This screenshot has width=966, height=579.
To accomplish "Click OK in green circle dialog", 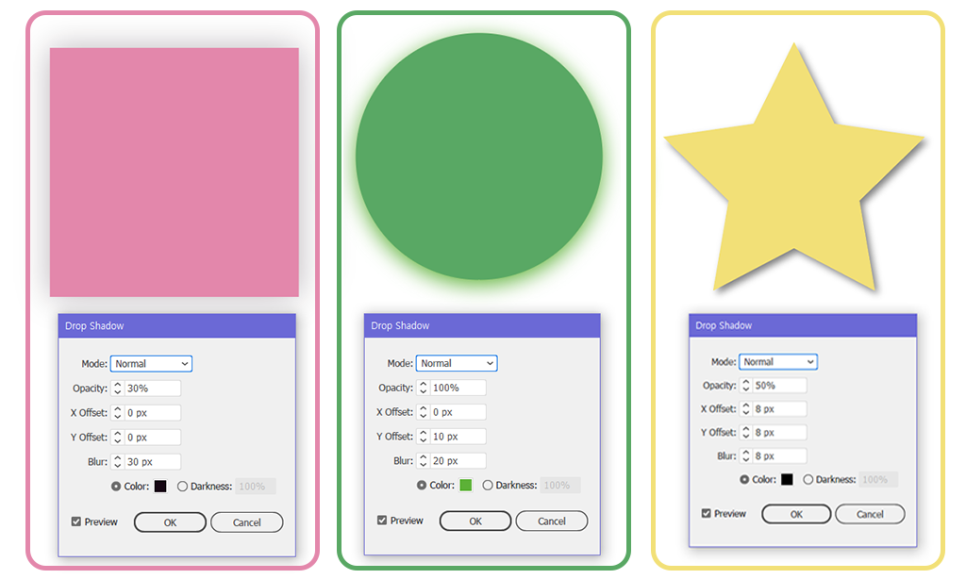I will pos(475,521).
